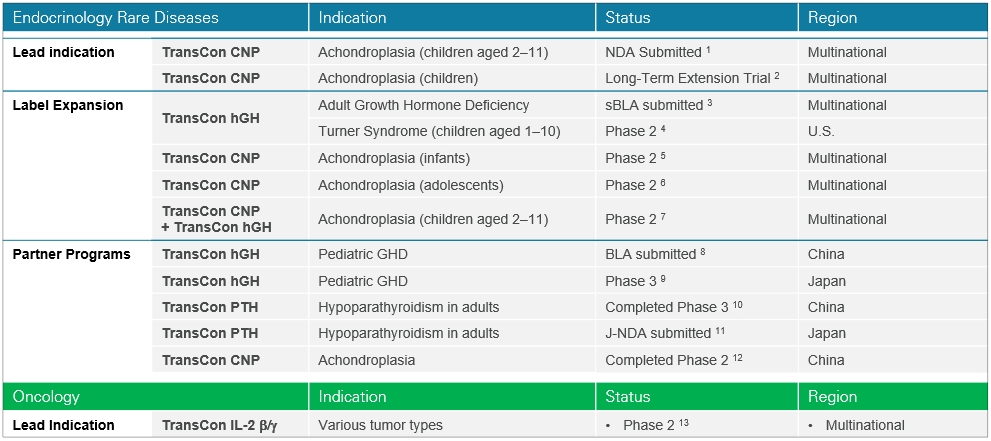The width and height of the screenshot is (991, 441).
Task: Click the U.S. region cell
Action: point(821,132)
